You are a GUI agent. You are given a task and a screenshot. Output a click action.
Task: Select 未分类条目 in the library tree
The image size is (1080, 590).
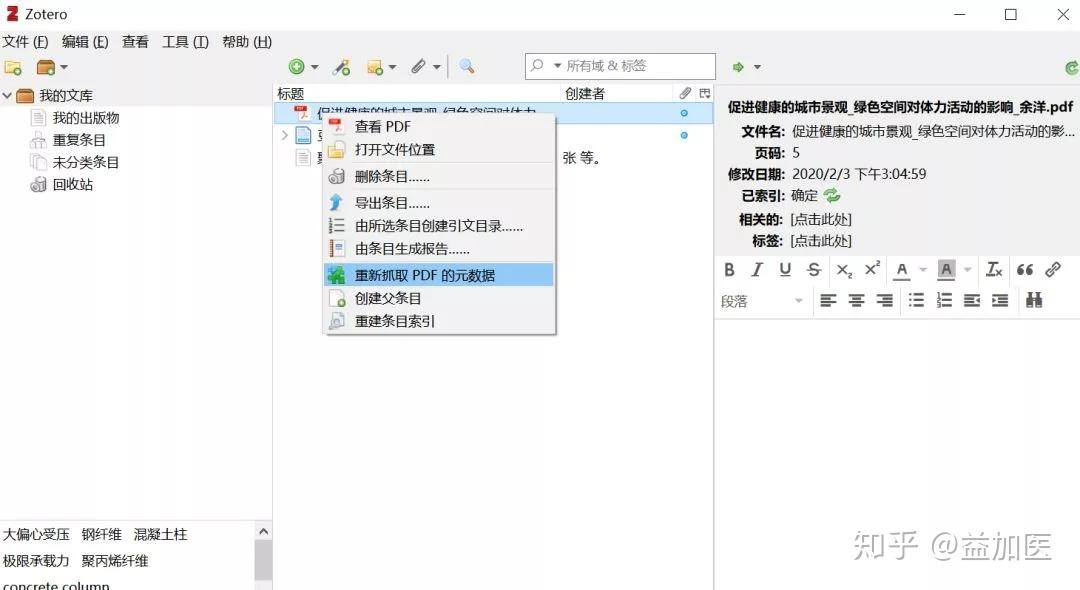(85, 162)
